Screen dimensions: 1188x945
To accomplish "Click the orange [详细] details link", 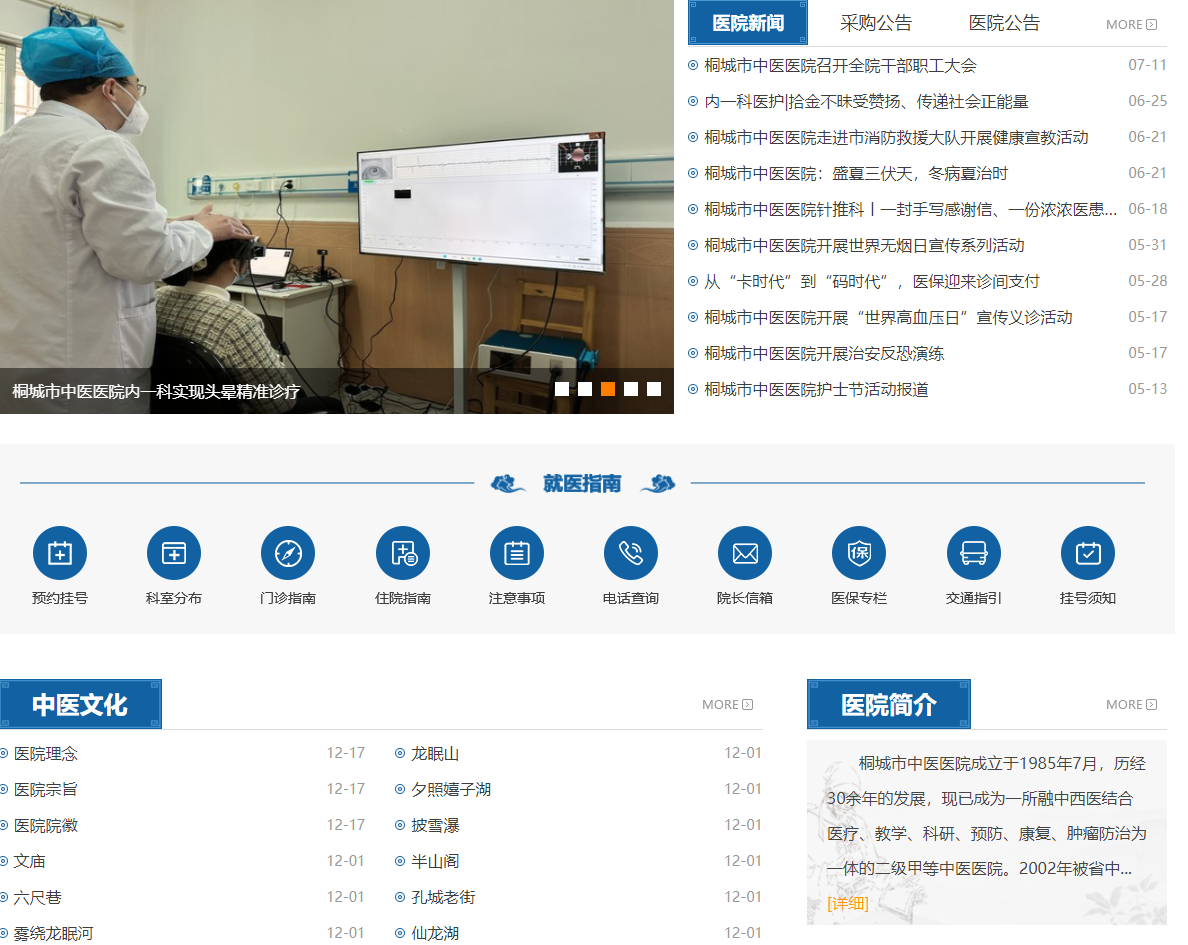I will (848, 903).
